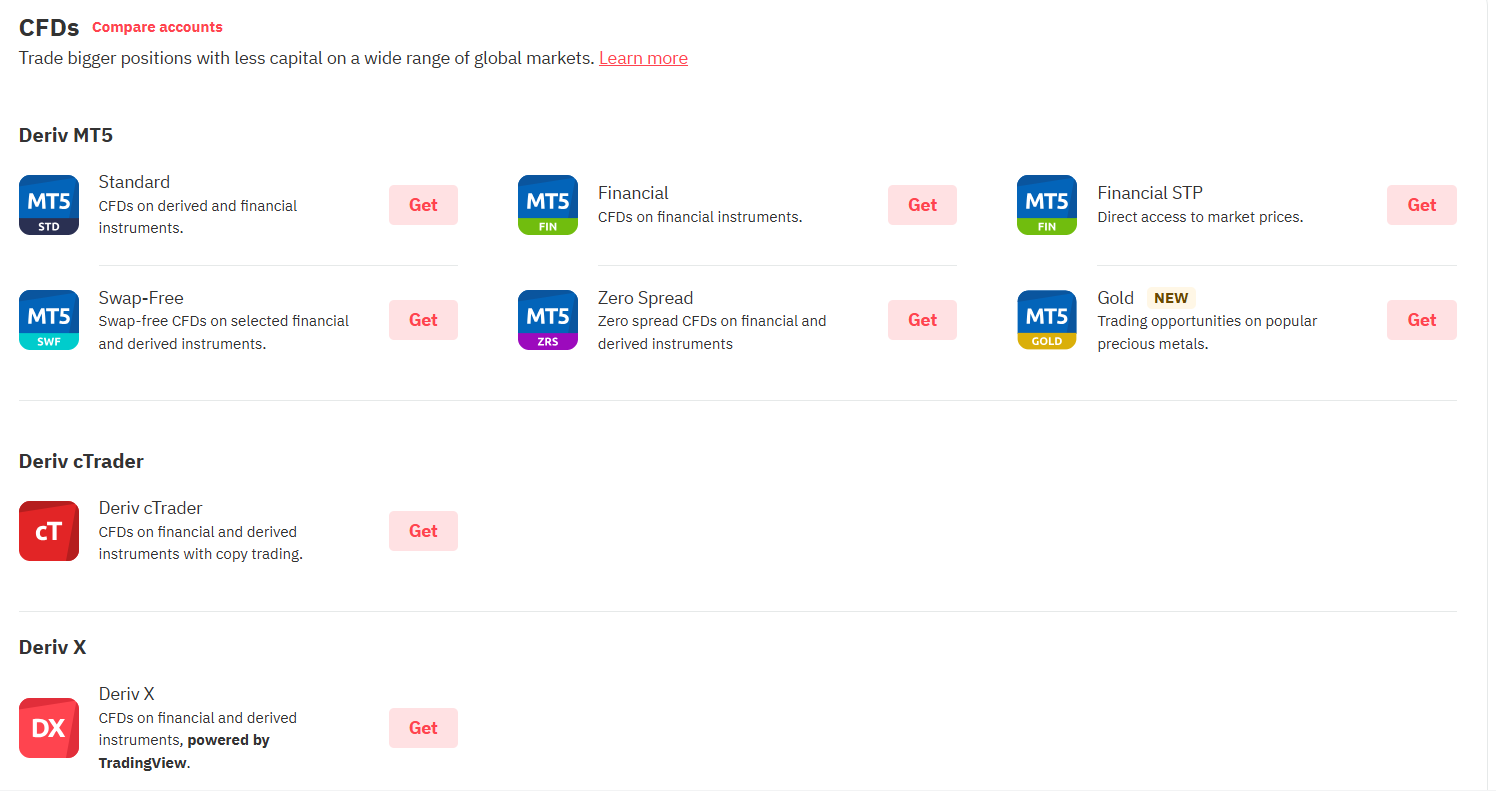Get the Deriv cTrader account
The image size is (1496, 793).
pyautogui.click(x=423, y=531)
